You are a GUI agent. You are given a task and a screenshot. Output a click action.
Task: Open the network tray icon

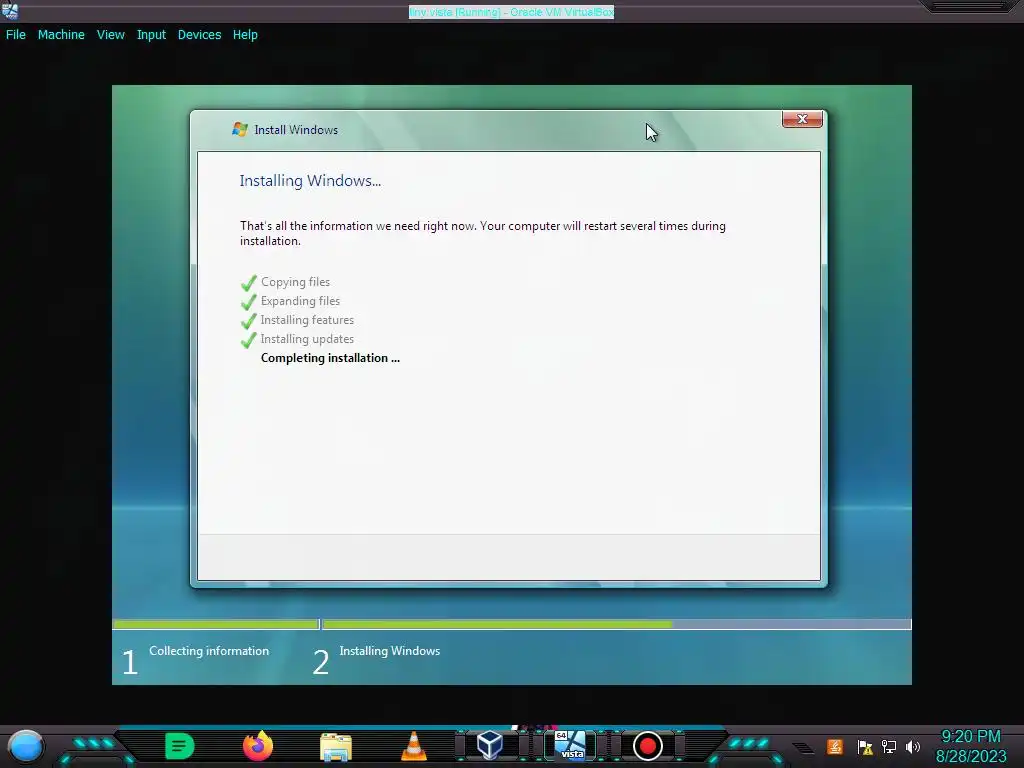click(889, 746)
